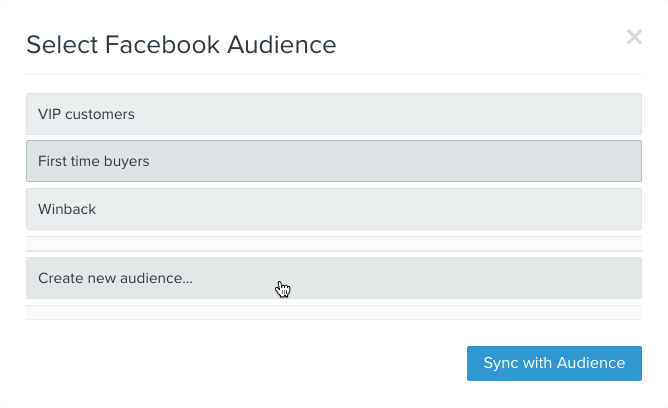Viewport: 668px width, 408px height.
Task: Dismiss the modal using the X icon
Action: pyautogui.click(x=634, y=38)
